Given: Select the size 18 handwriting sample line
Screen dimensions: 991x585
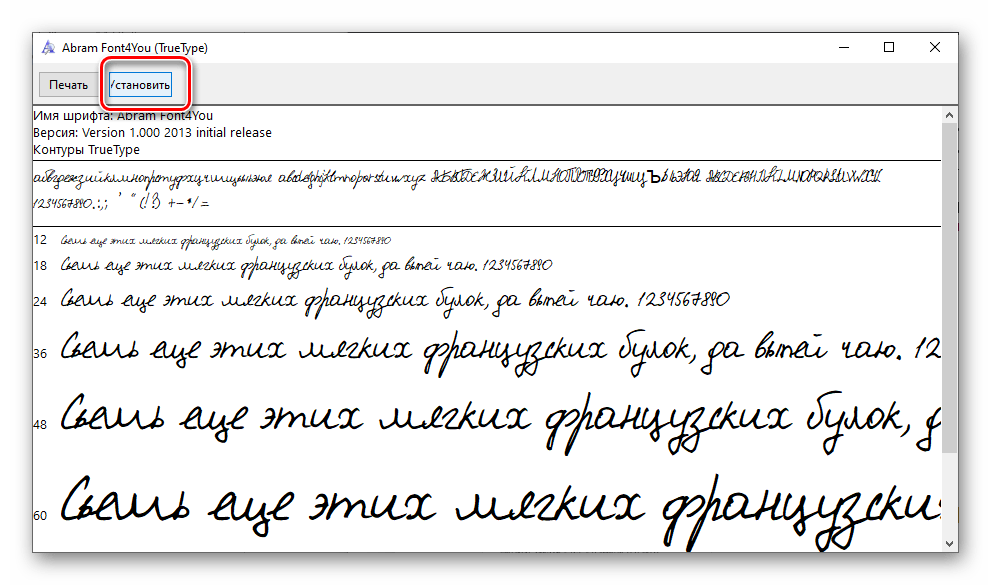Looking at the screenshot, I should (306, 266).
